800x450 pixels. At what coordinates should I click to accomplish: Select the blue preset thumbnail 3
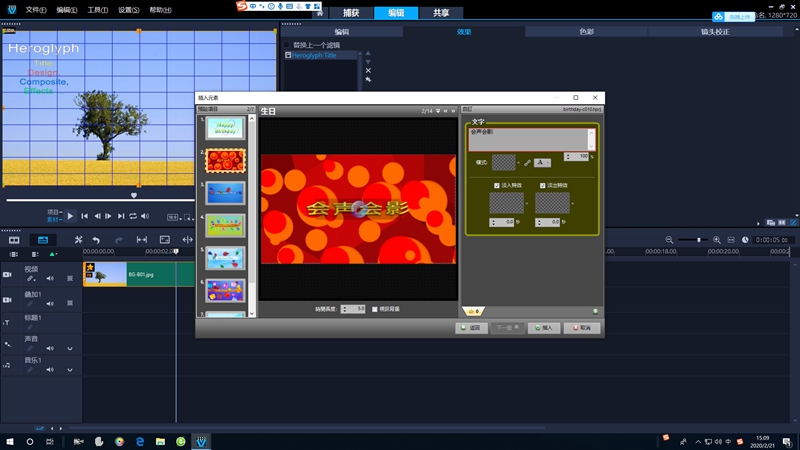(x=225, y=193)
